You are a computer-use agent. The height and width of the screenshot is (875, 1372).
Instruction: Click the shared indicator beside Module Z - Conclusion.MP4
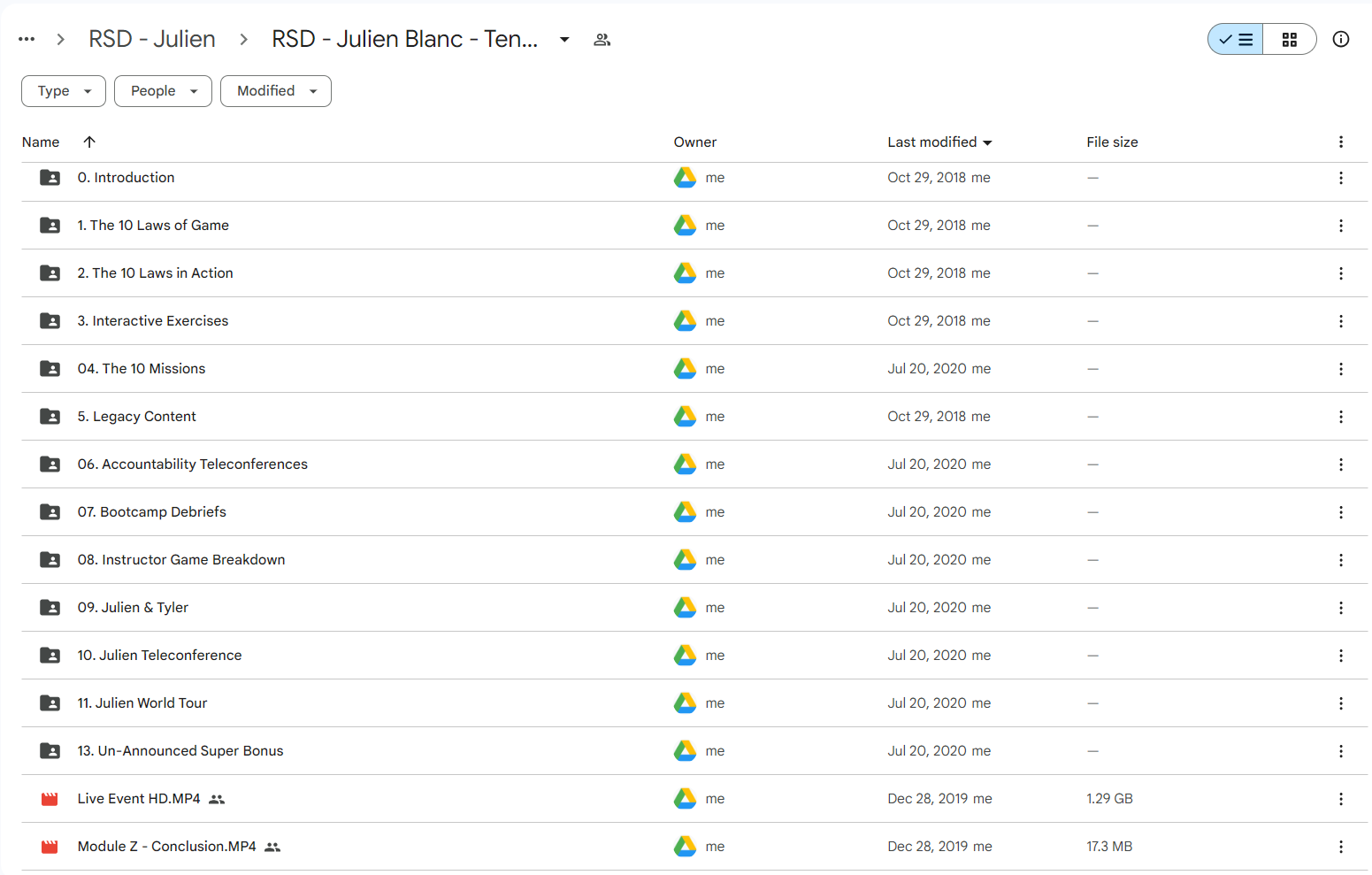(x=272, y=848)
